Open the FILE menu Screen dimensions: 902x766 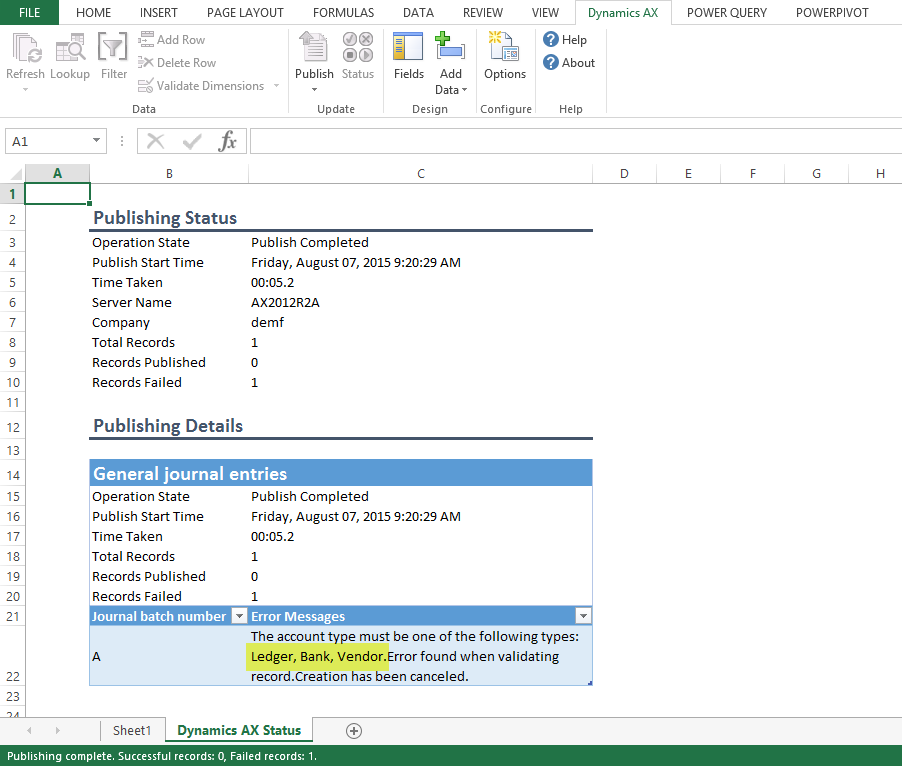[29, 13]
